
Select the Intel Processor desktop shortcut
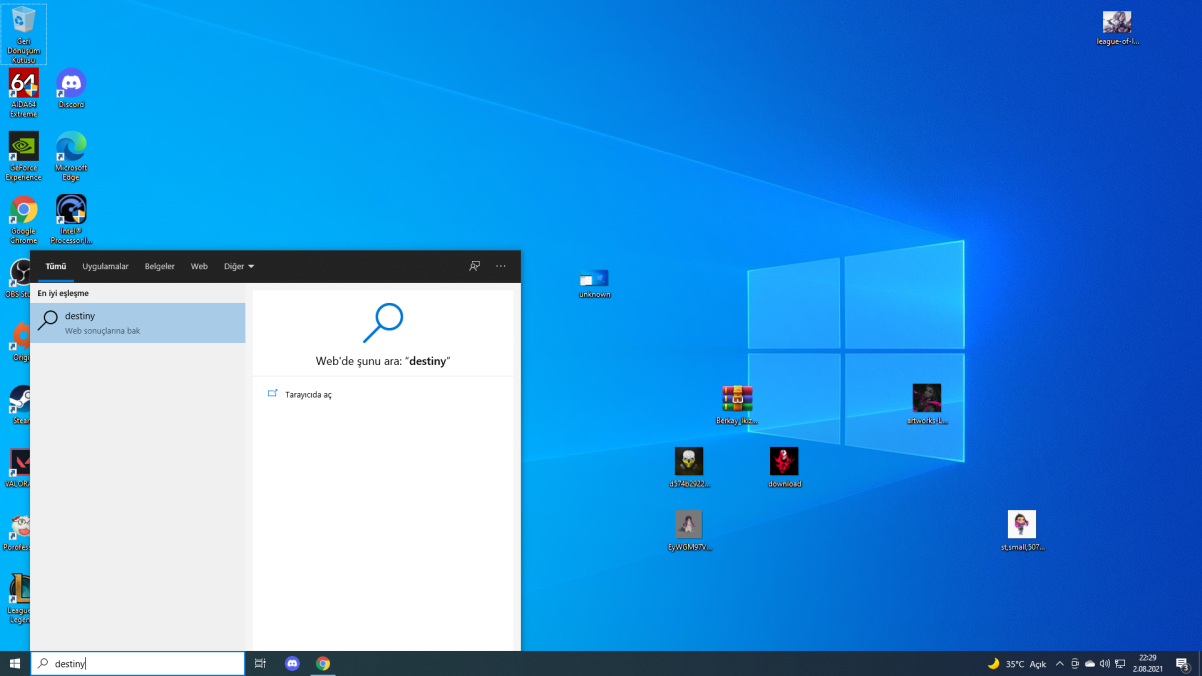click(x=71, y=220)
